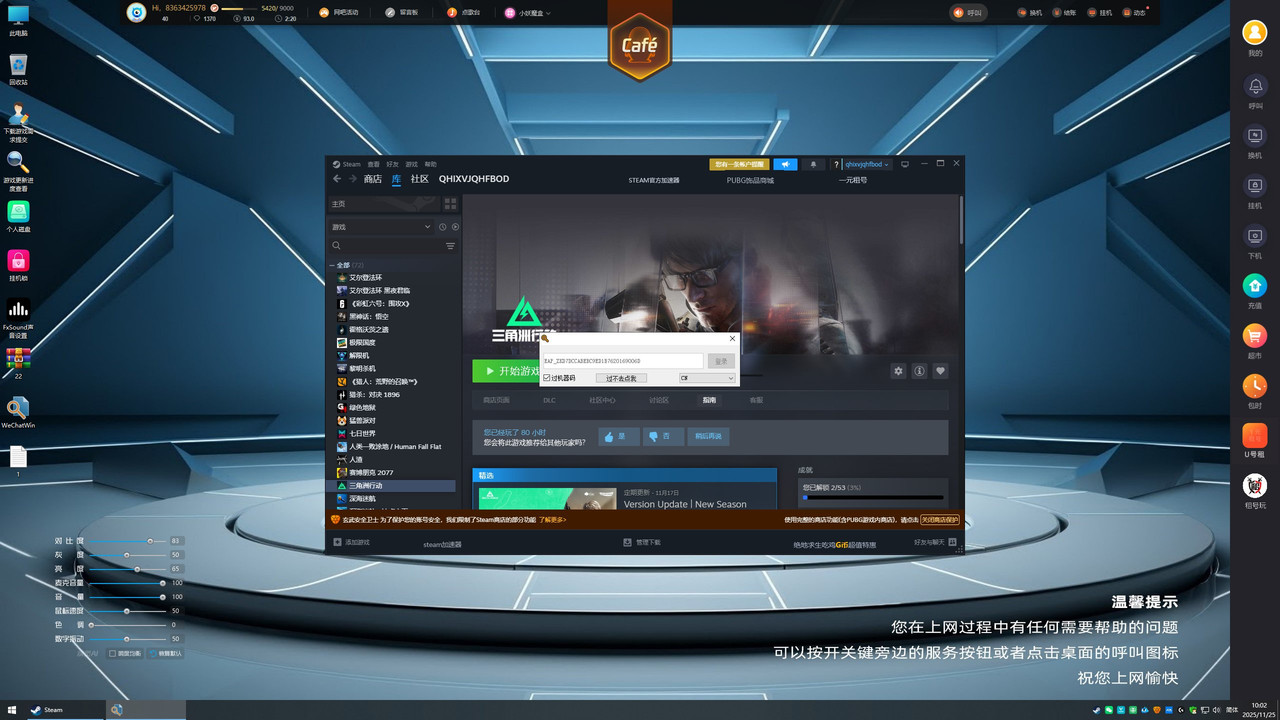The height and width of the screenshot is (720, 1280).
Task: Open the 社区 community tab
Action: coord(420,179)
